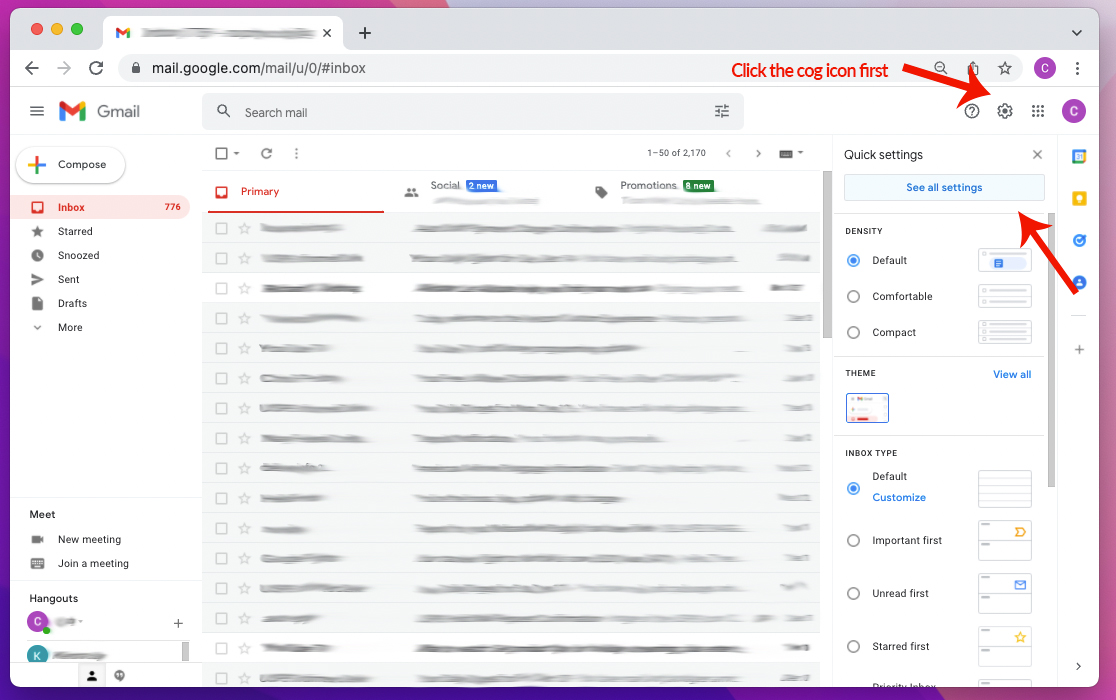This screenshot has width=1116, height=700.
Task: Open Google Keep side panel icon
Action: (x=1079, y=198)
